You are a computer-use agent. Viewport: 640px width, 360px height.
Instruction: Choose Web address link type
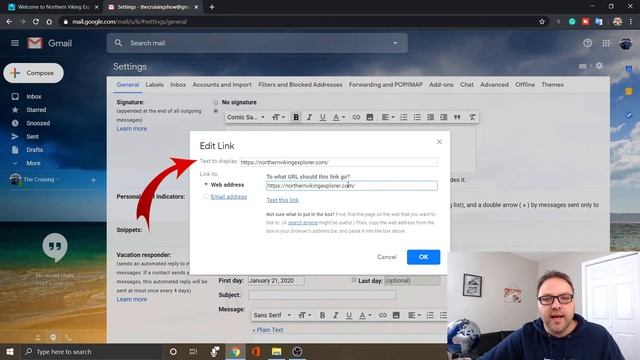click(x=206, y=184)
